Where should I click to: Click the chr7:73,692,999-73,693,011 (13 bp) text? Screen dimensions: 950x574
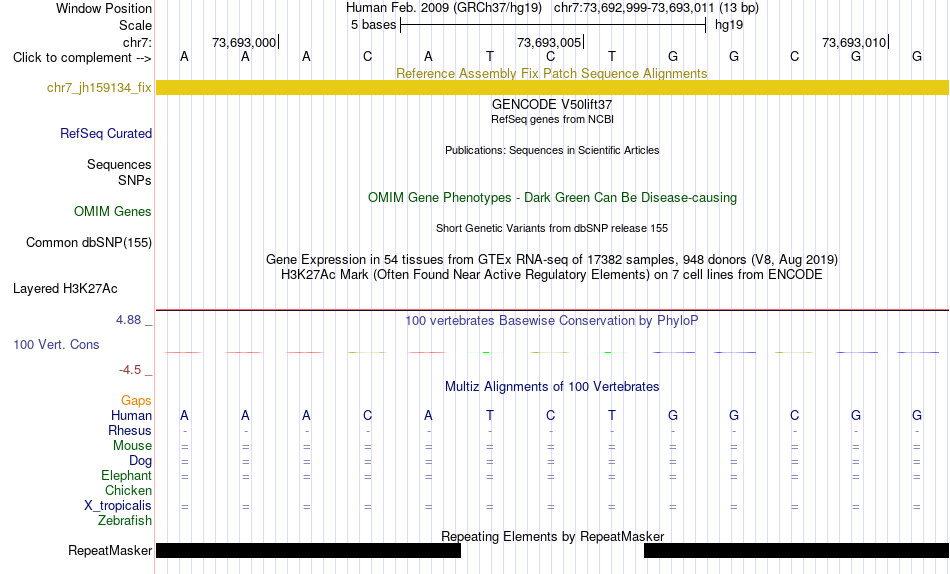pos(656,8)
